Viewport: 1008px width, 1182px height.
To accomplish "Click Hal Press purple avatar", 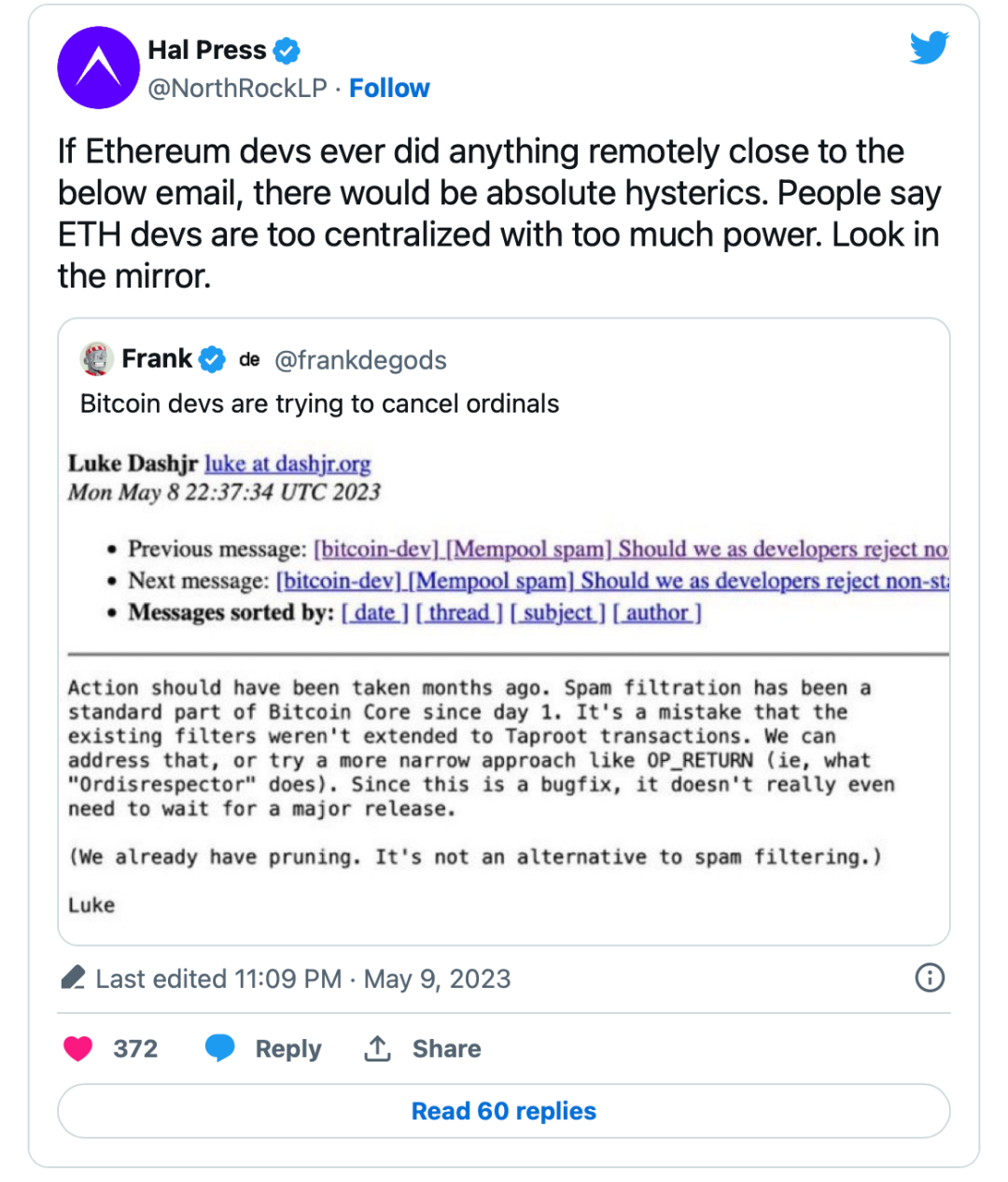I will 99,67.
